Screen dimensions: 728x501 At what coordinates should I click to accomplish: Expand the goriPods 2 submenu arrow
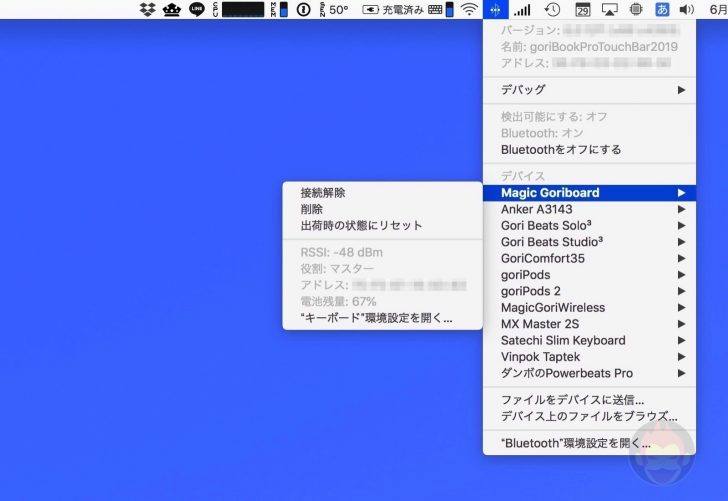681,291
